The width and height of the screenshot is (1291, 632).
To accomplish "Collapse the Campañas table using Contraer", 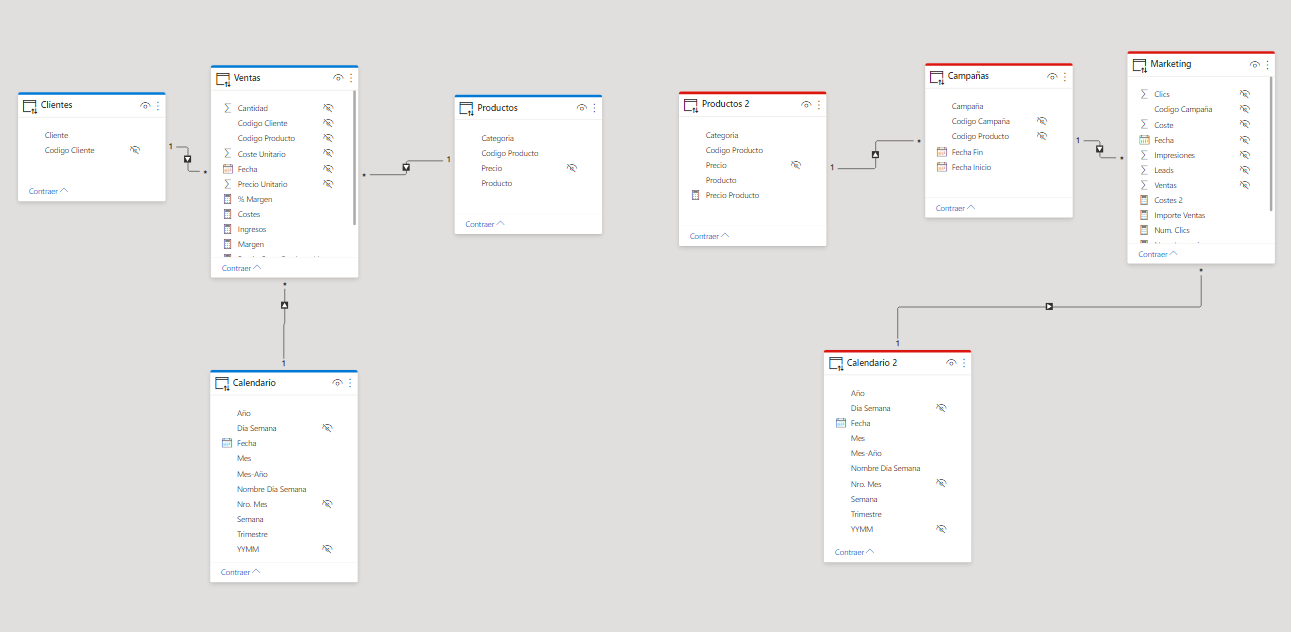I will click(x=957, y=208).
